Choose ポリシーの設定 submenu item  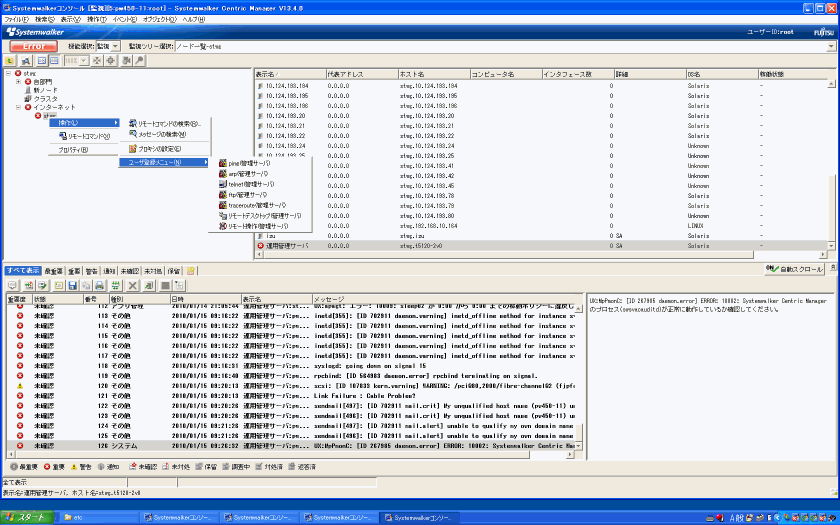point(164,148)
